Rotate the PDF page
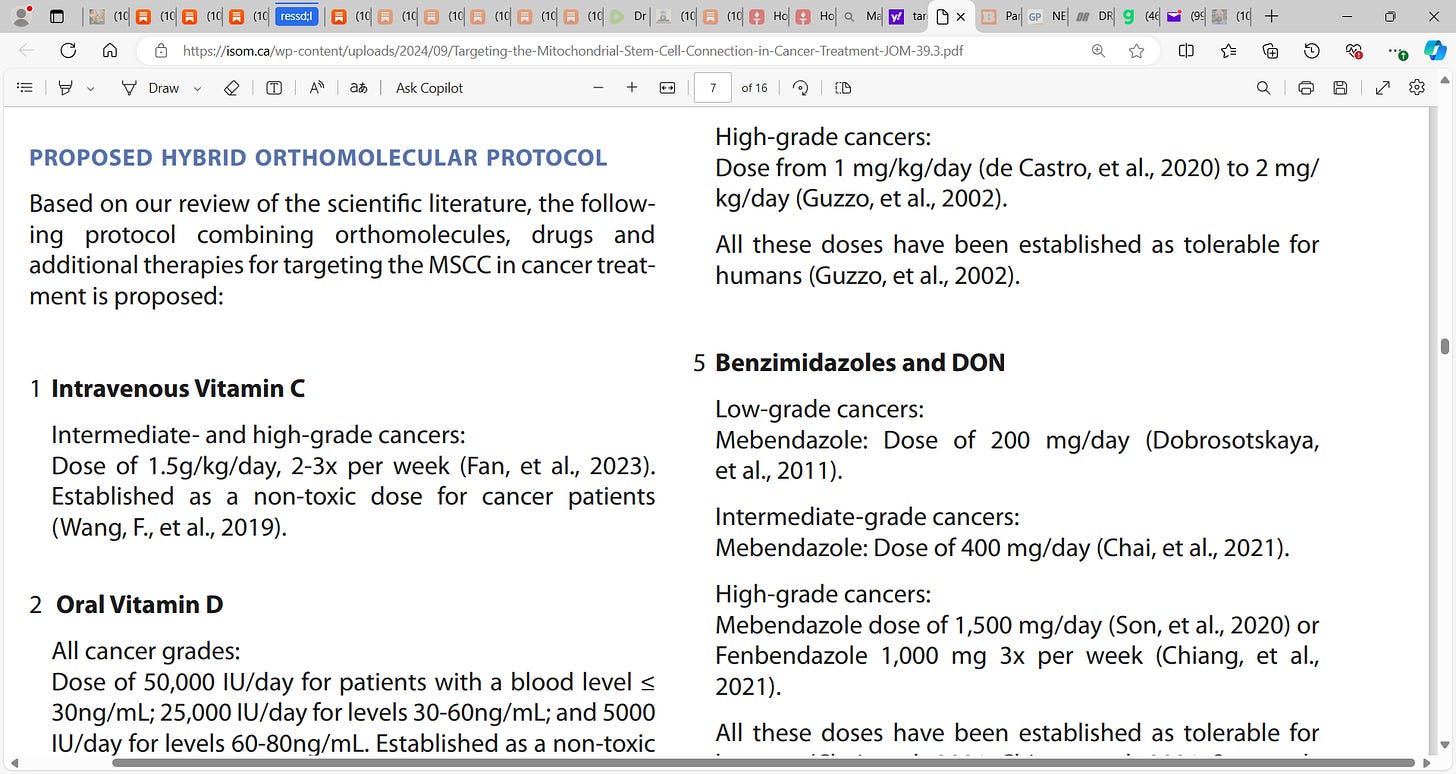 pos(800,88)
